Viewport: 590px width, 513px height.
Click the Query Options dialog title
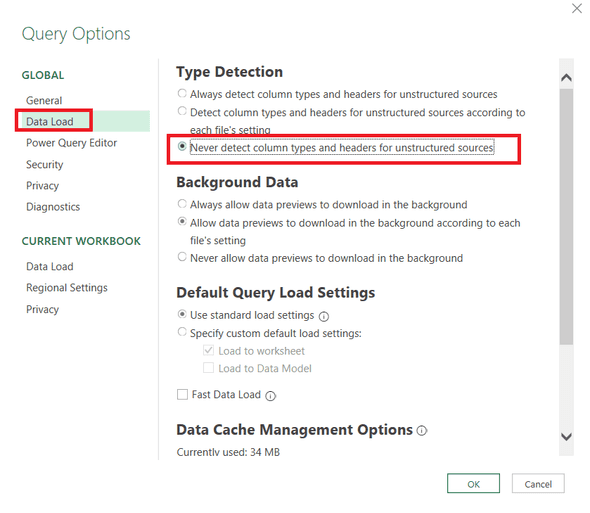[x=76, y=34]
